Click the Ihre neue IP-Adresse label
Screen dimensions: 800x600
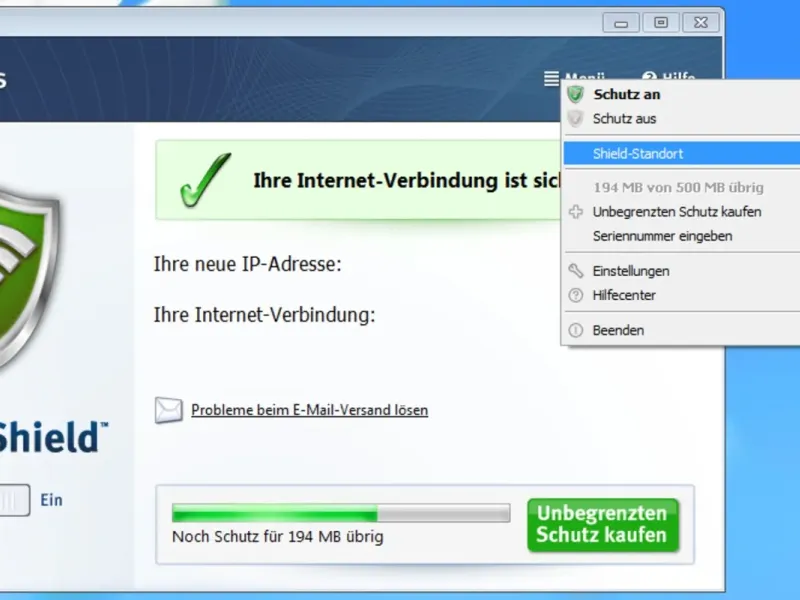(x=247, y=264)
